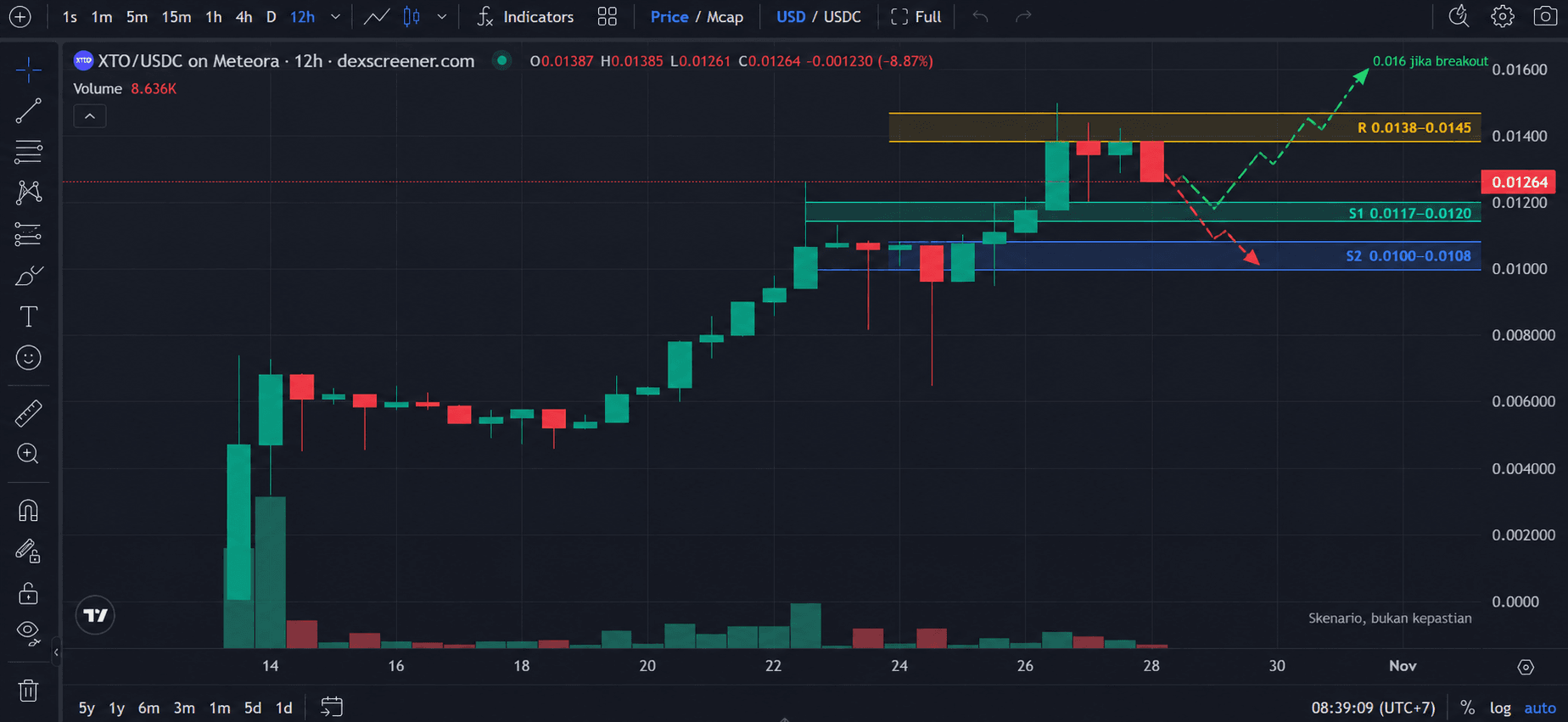Screen dimensions: 1568x722
Task: Switch to the 4h timeframe
Action: tap(244, 17)
